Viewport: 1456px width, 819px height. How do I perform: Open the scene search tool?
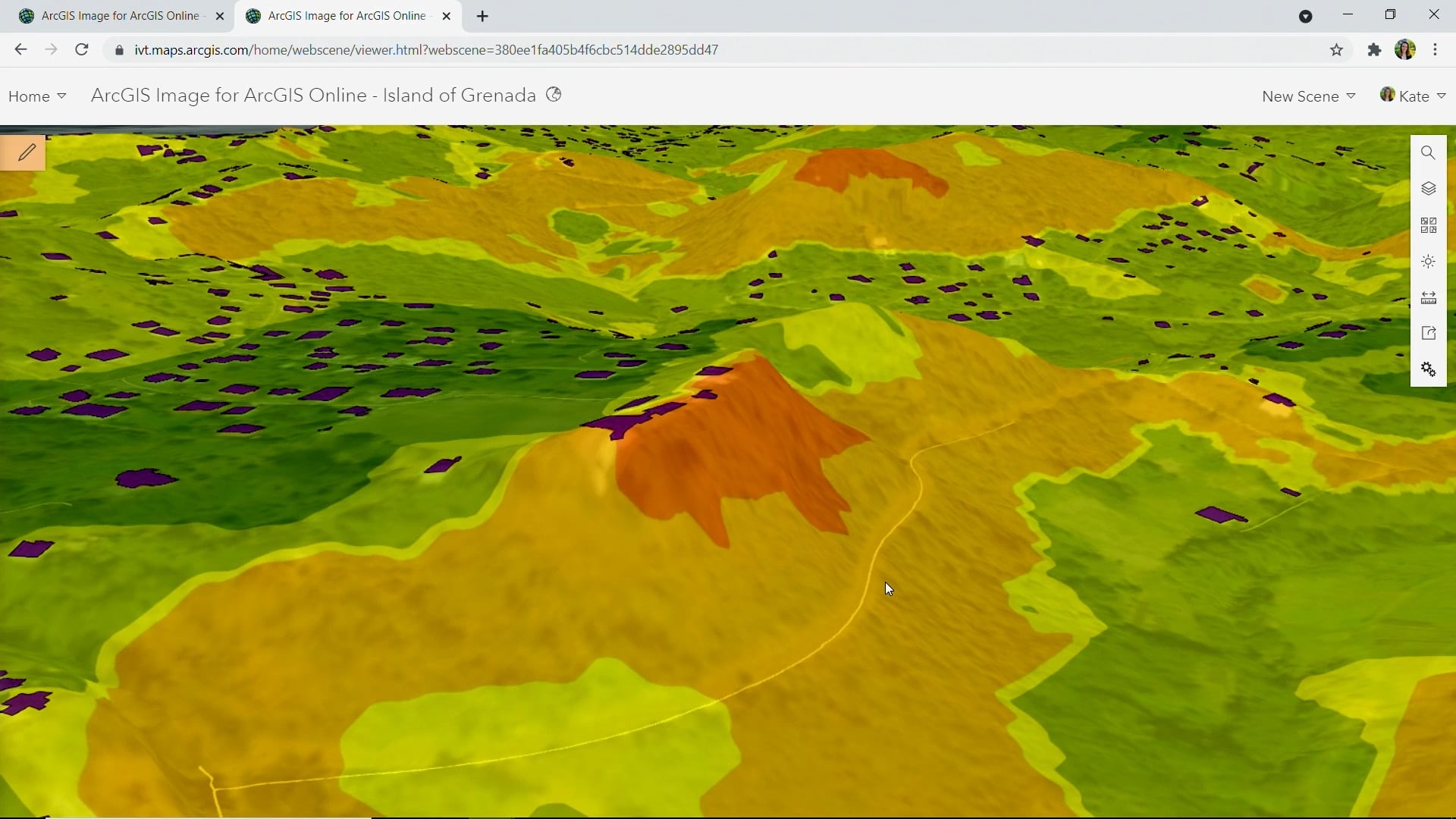point(1428,153)
